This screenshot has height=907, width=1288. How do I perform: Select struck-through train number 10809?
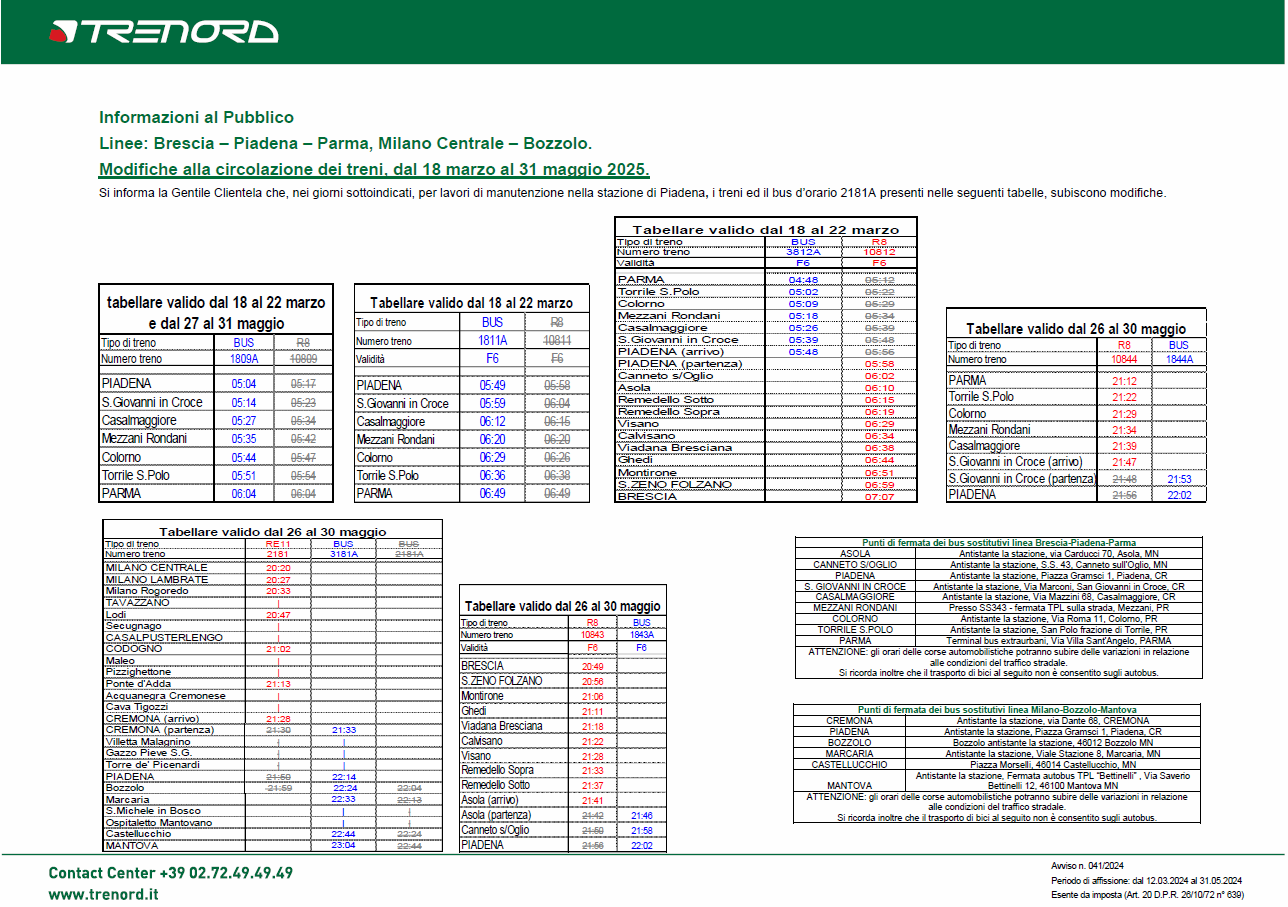click(303, 358)
